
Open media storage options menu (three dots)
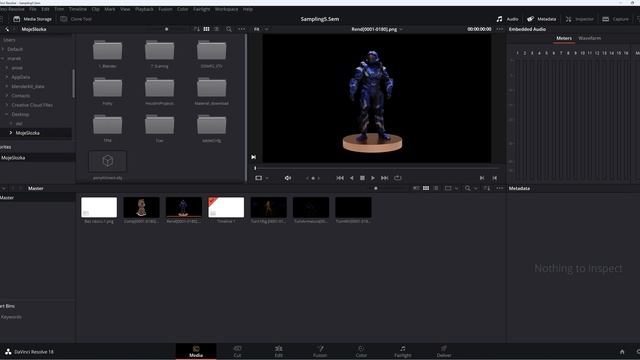point(242,29)
